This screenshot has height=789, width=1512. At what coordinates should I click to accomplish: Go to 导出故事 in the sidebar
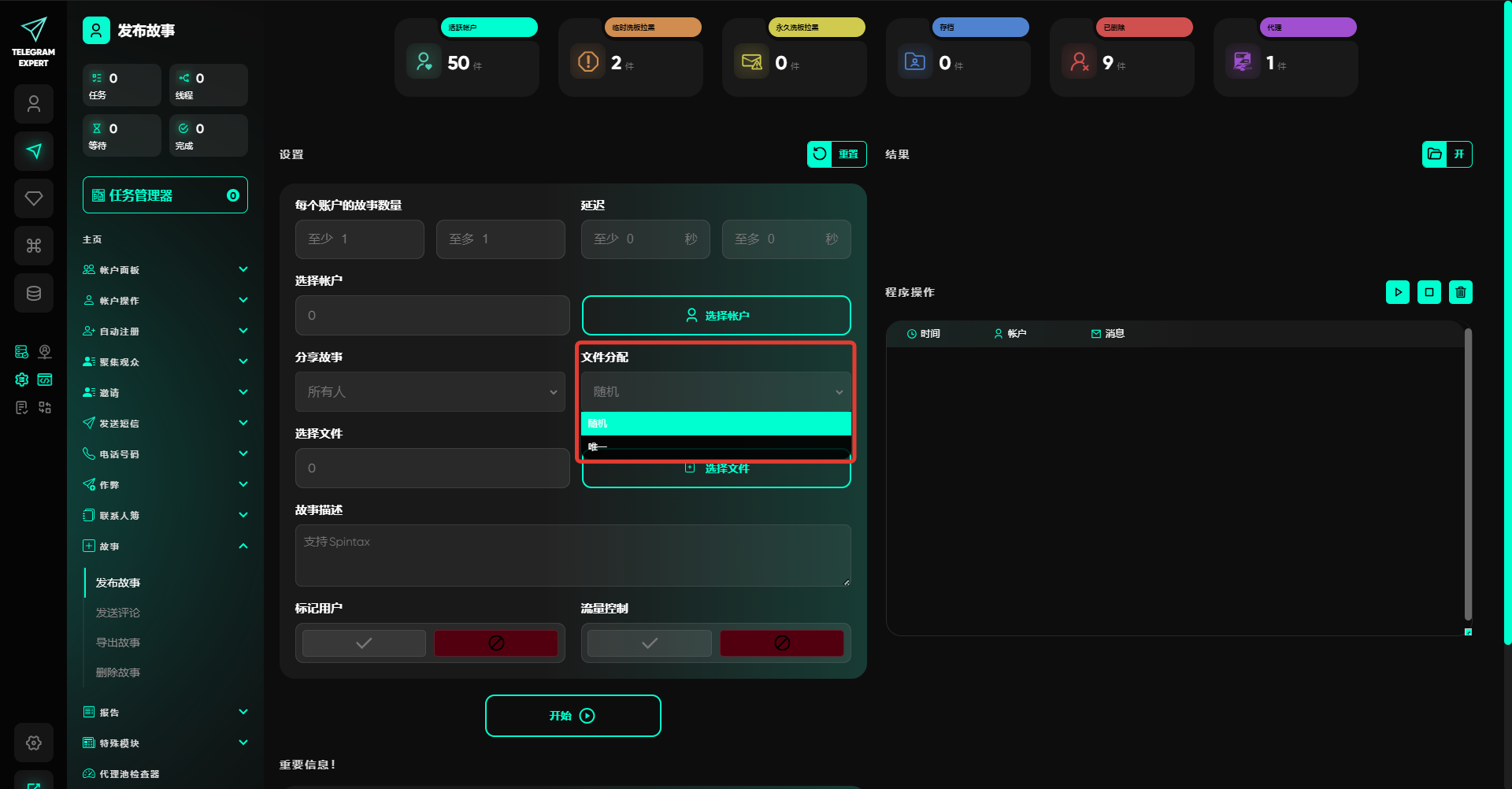pyautogui.click(x=118, y=643)
